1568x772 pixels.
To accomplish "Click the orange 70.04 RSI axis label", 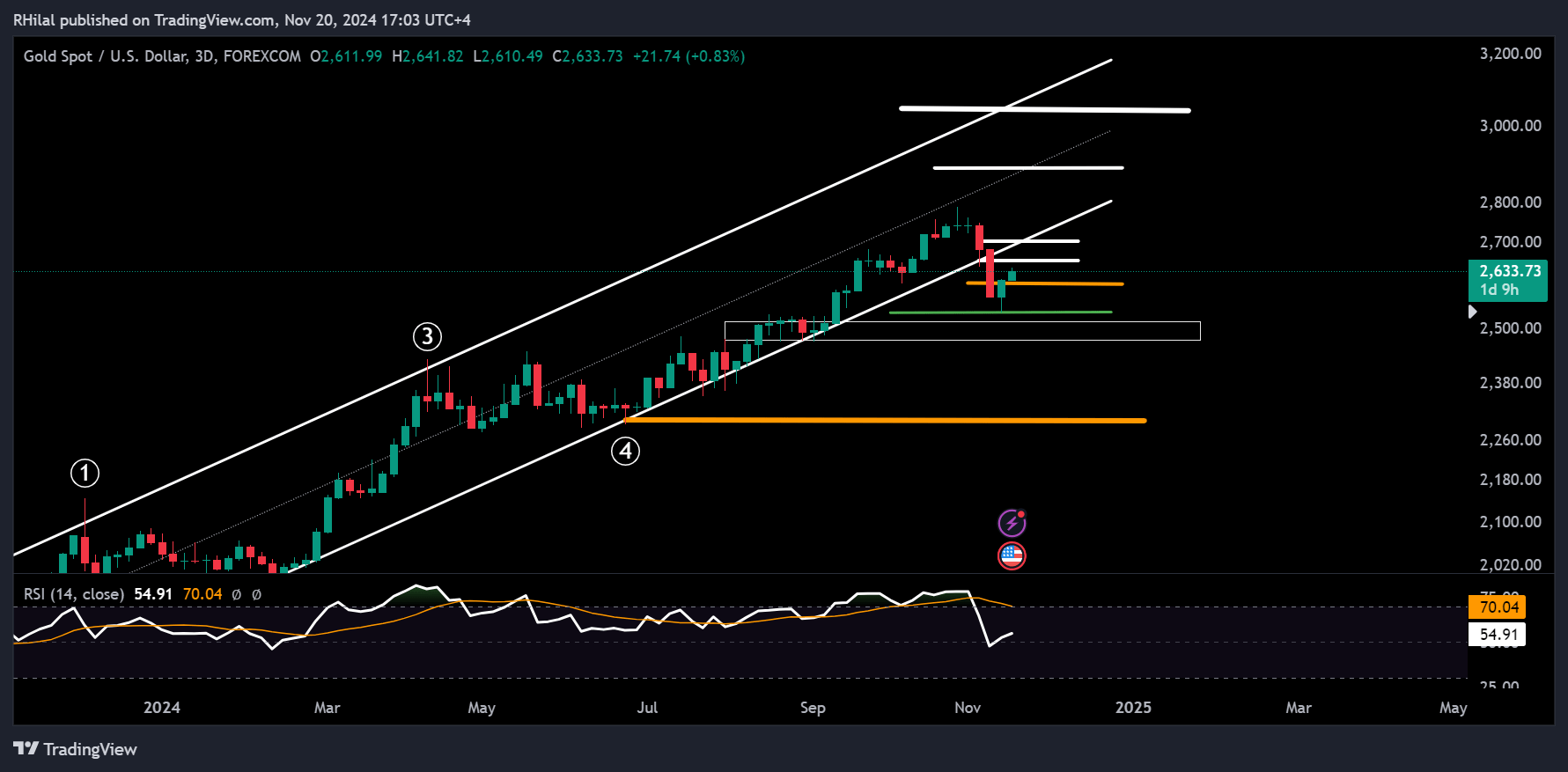I will 1498,607.
